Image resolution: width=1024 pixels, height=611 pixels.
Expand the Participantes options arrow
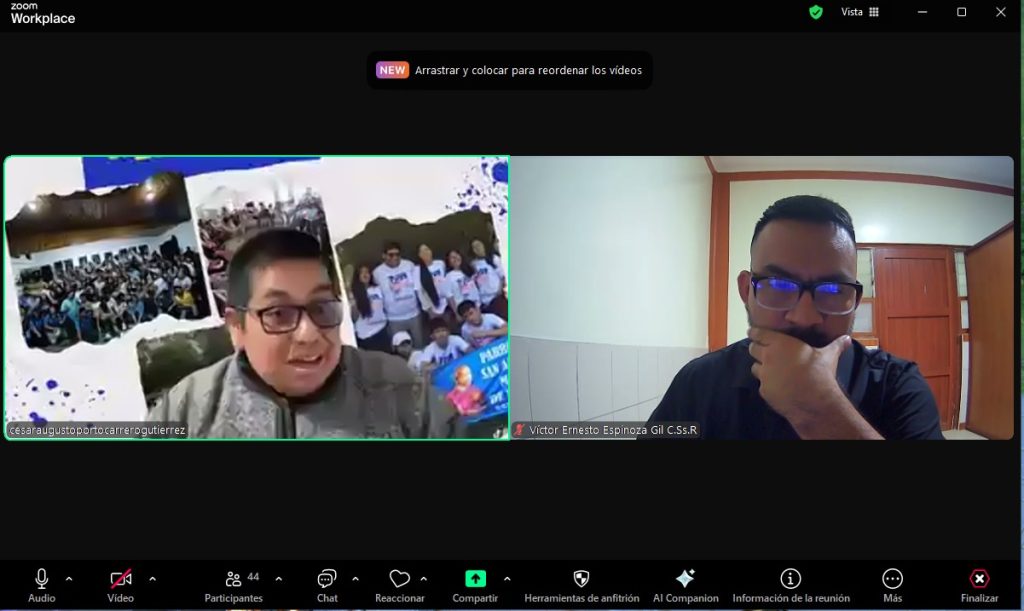pos(278,578)
